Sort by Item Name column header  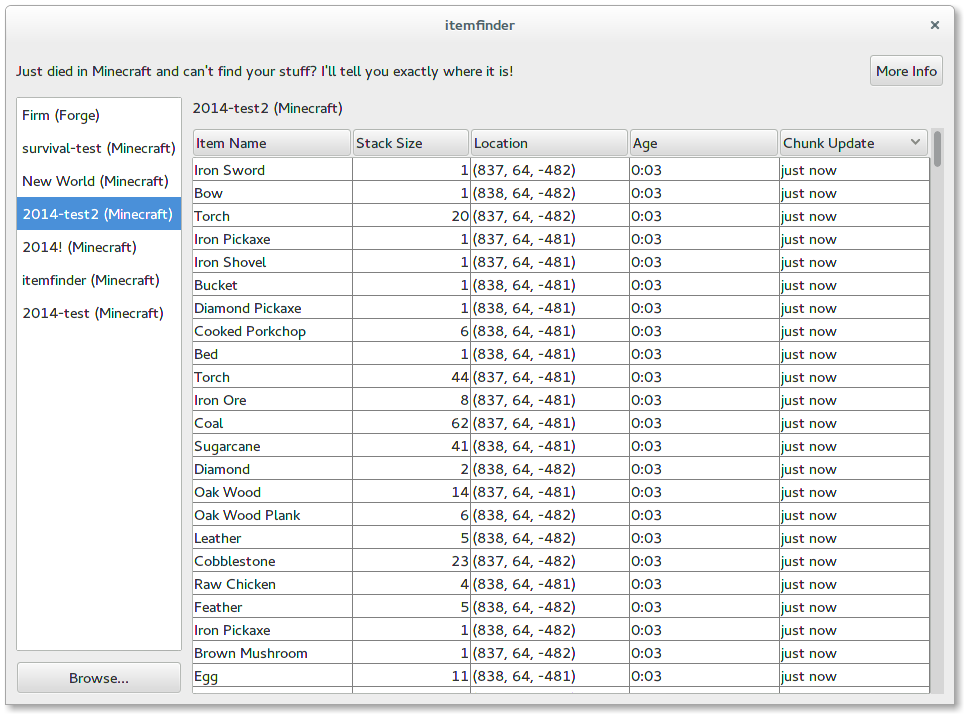click(x=272, y=143)
